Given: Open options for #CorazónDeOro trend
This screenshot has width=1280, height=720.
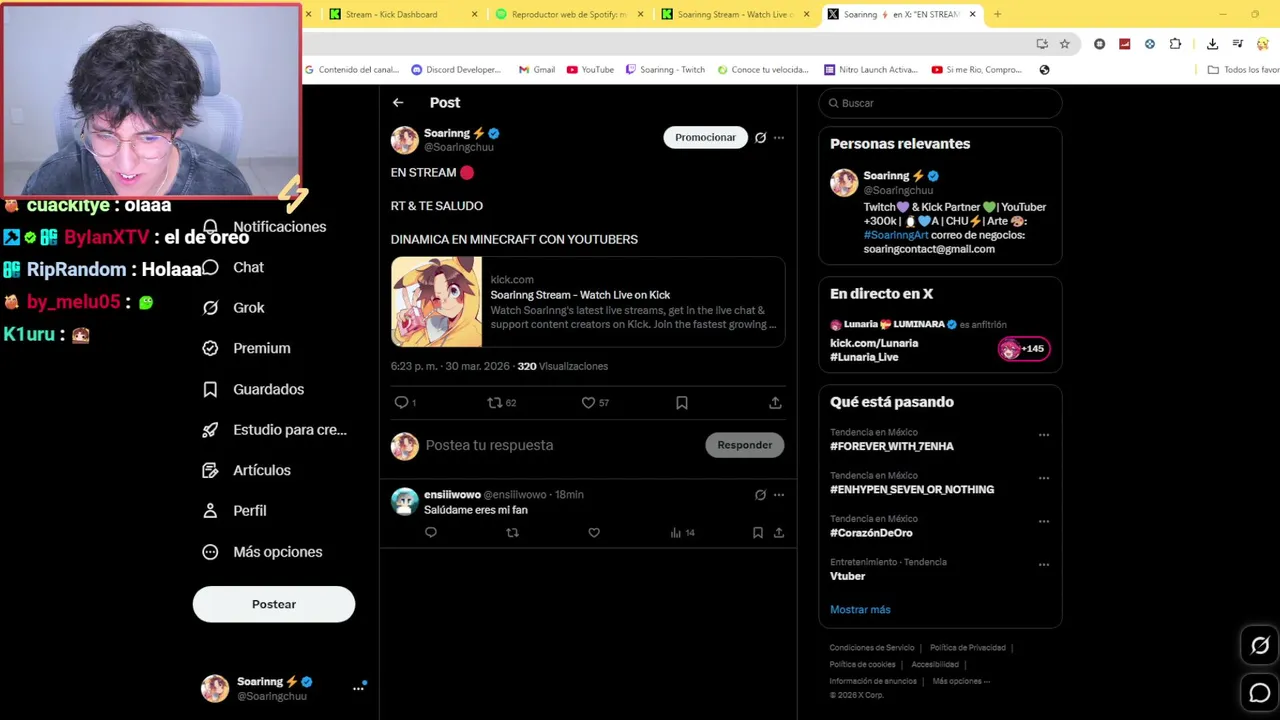Looking at the screenshot, I should [1044, 521].
